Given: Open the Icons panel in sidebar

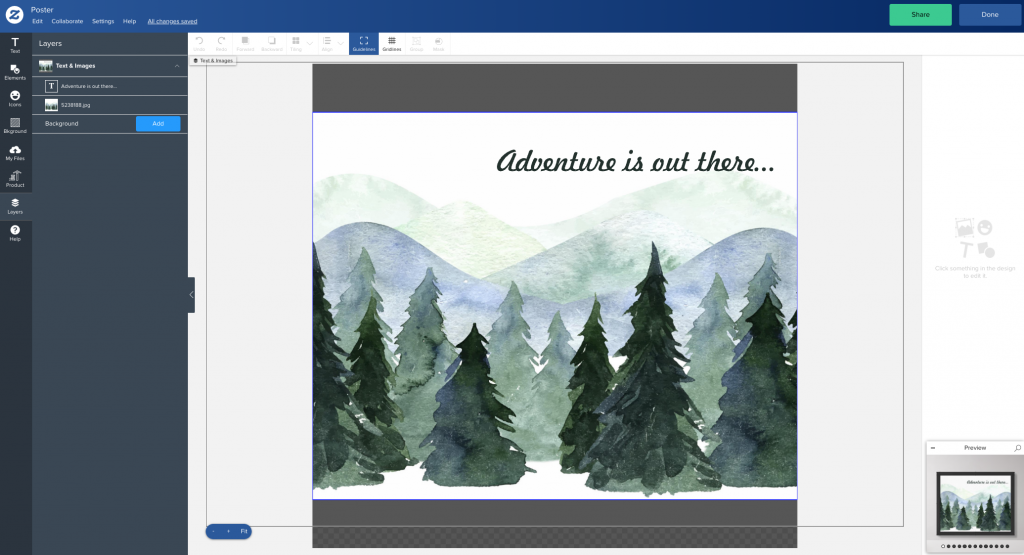Looking at the screenshot, I should tap(15, 98).
